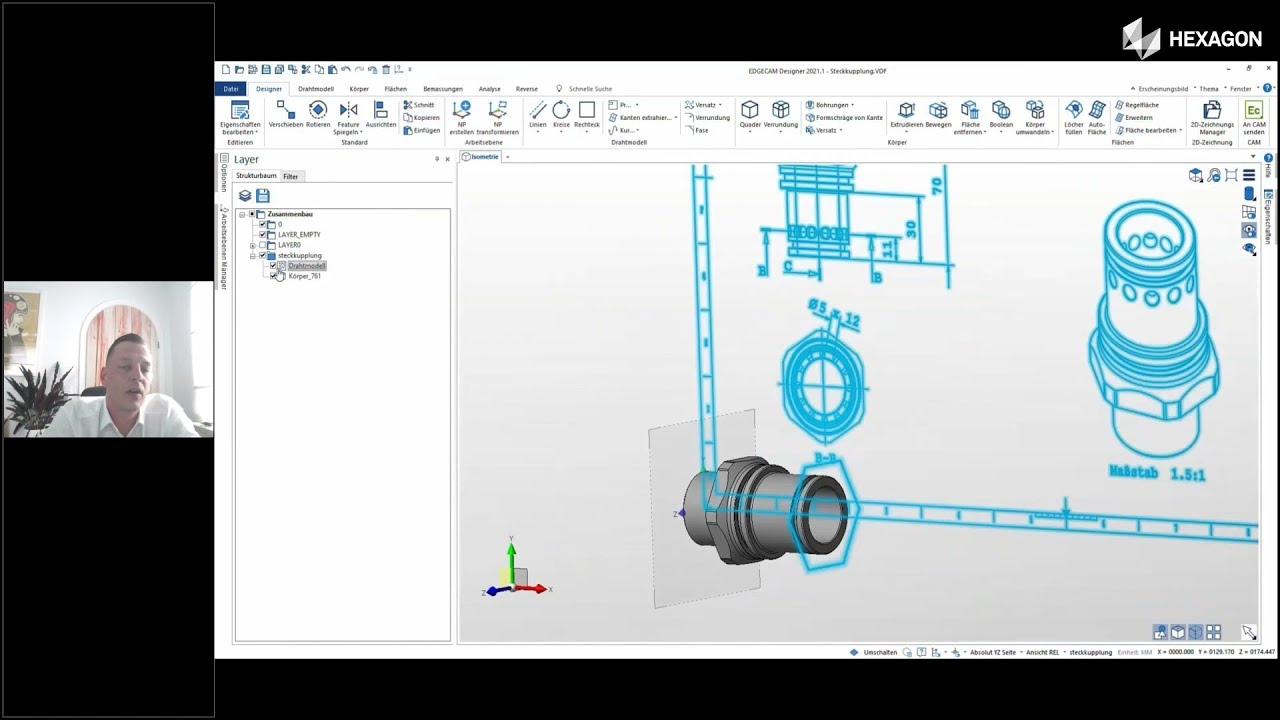Toggle the Drahtmodell checkbox
Viewport: 1280px width, 720px height.
273,266
